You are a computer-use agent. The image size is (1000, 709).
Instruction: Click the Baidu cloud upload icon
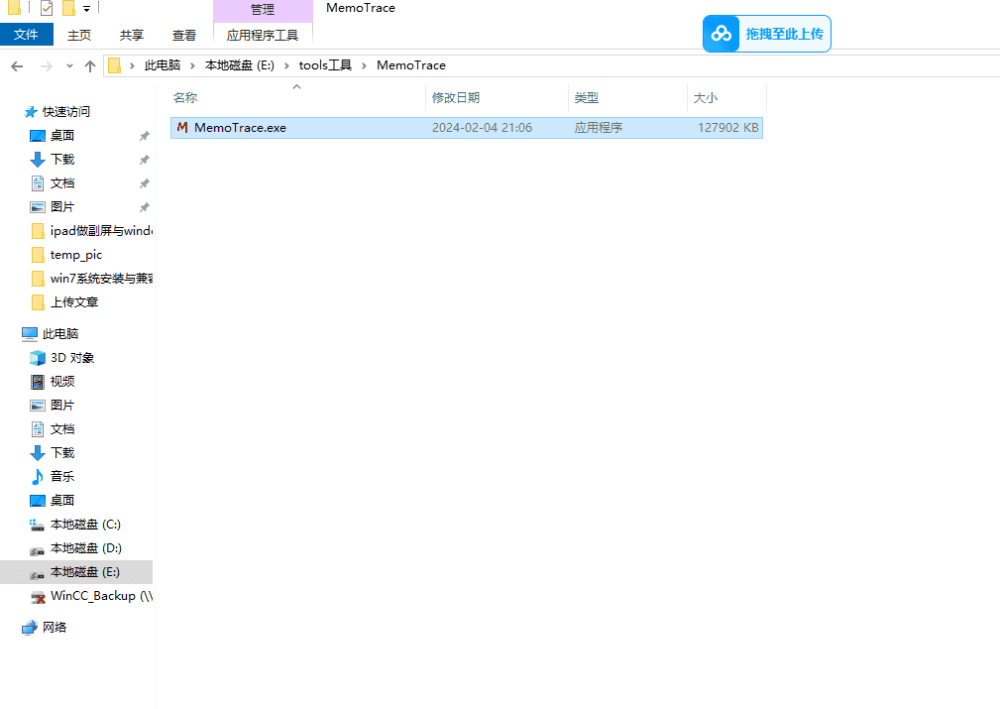point(721,34)
